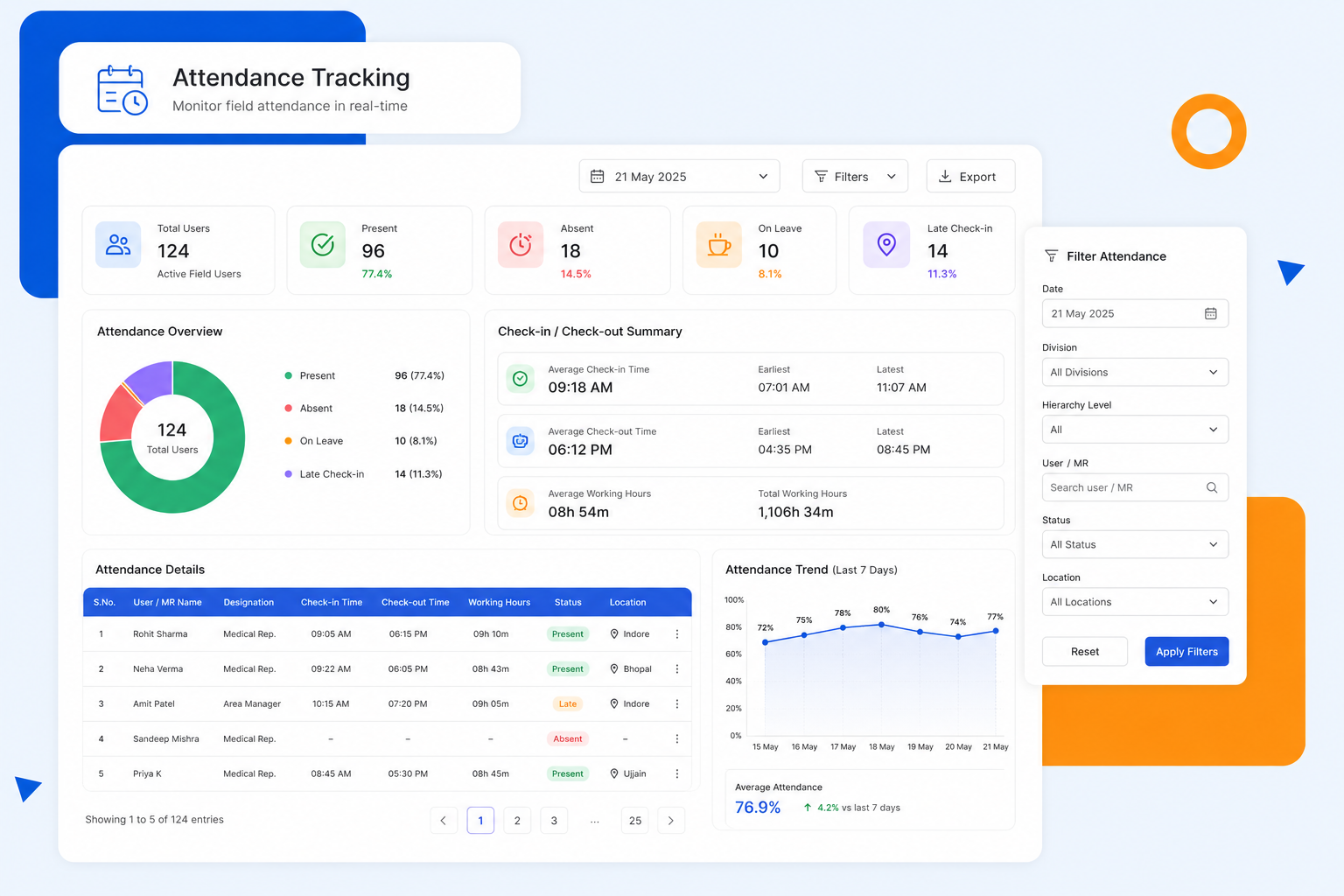This screenshot has height=896, width=1344.
Task: Expand the Filters dropdown
Action: coord(855,176)
